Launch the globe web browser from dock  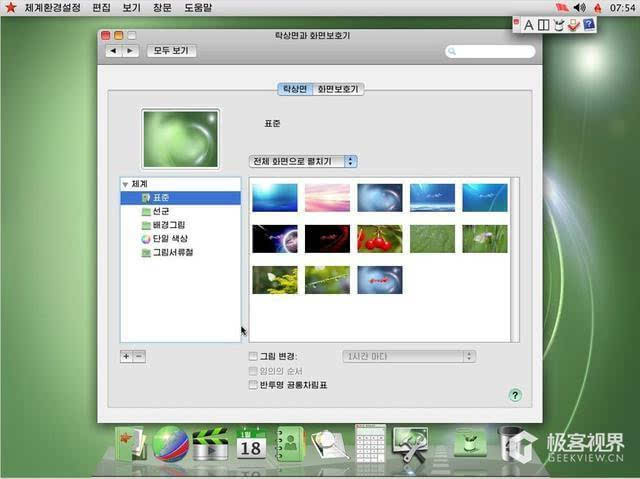point(170,443)
